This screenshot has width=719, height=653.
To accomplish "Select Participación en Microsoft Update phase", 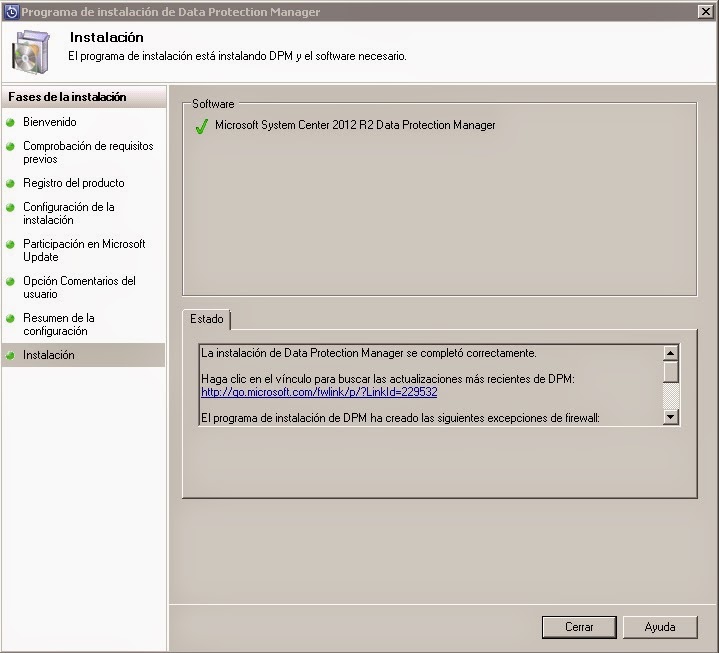I will click(x=84, y=250).
